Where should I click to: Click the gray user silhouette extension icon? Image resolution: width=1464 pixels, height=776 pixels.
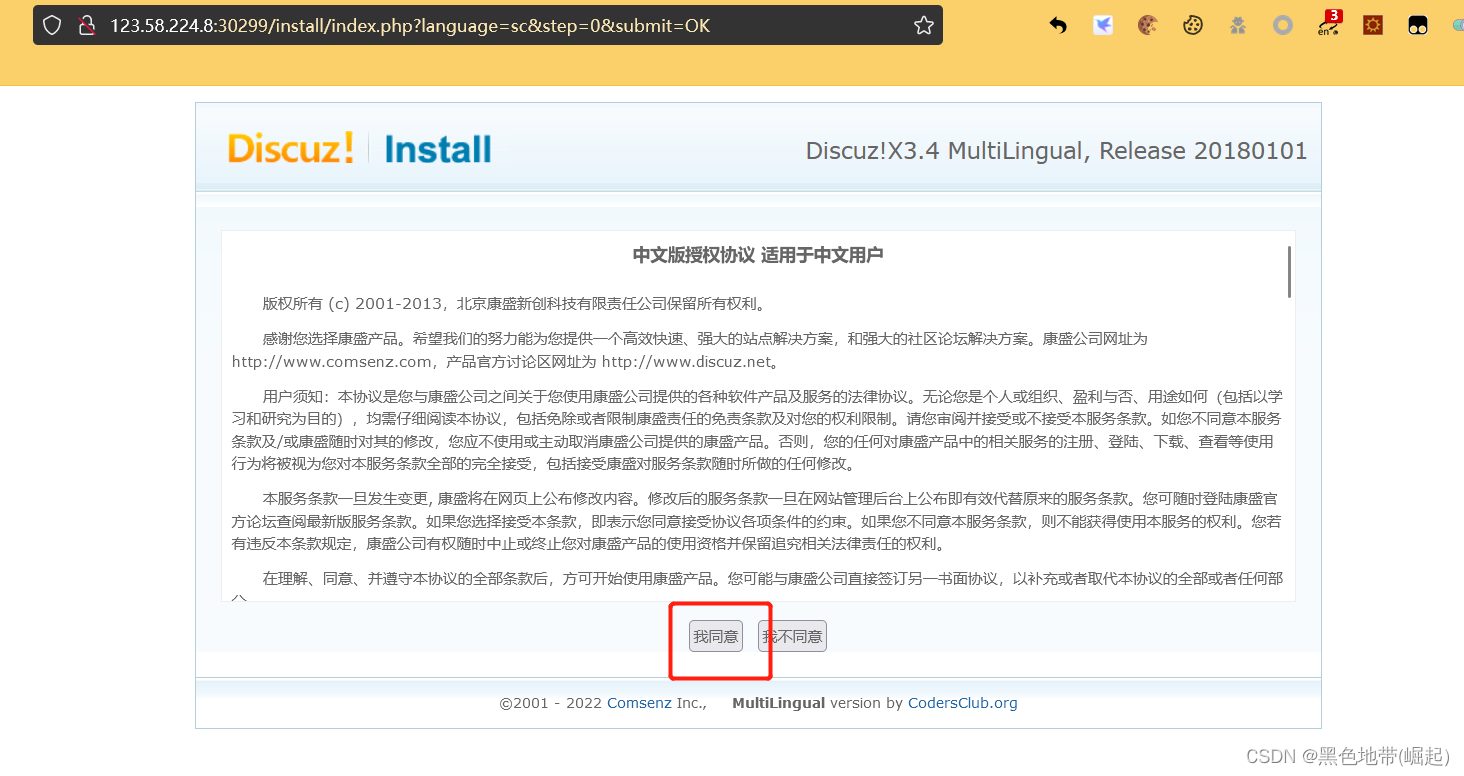coord(1237,24)
